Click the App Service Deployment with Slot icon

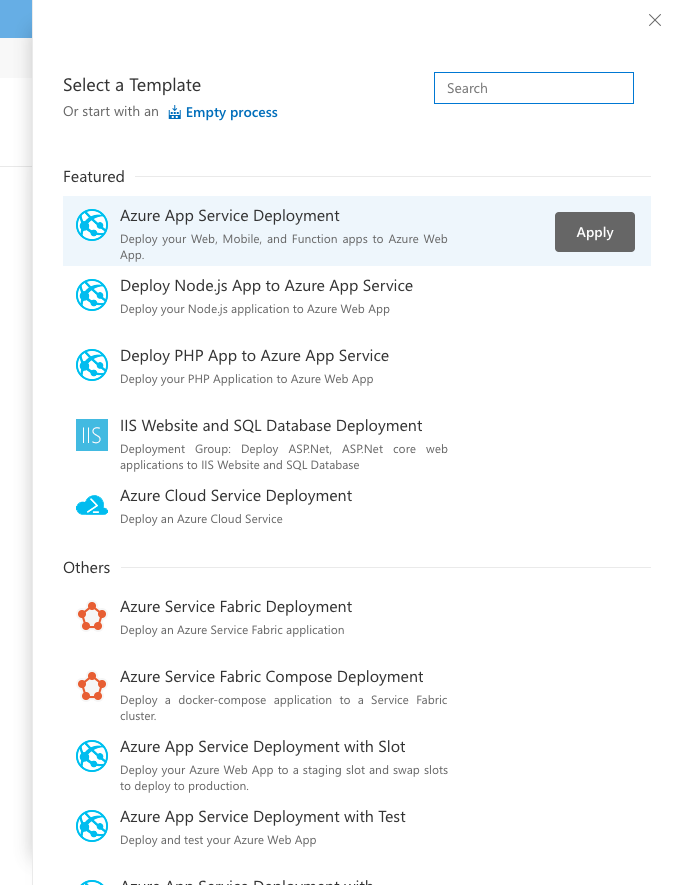coord(92,756)
